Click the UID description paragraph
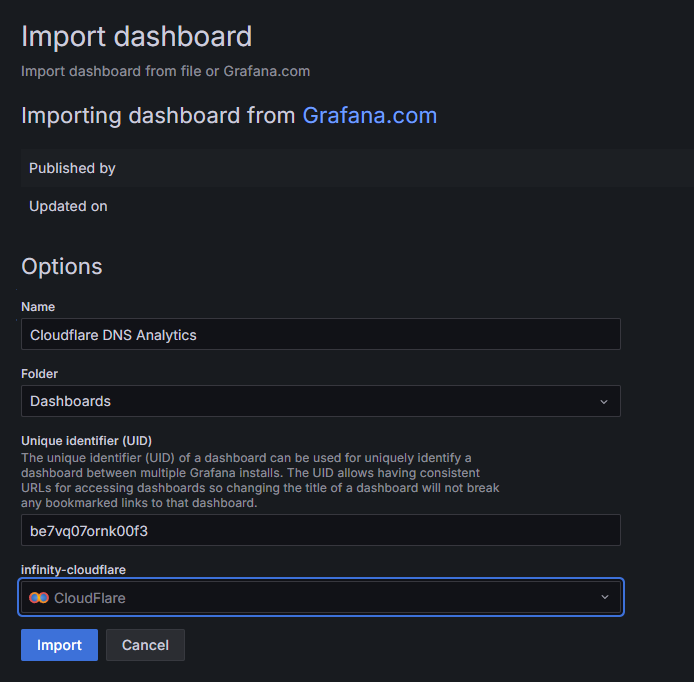The height and width of the screenshot is (682, 694). coord(260,480)
